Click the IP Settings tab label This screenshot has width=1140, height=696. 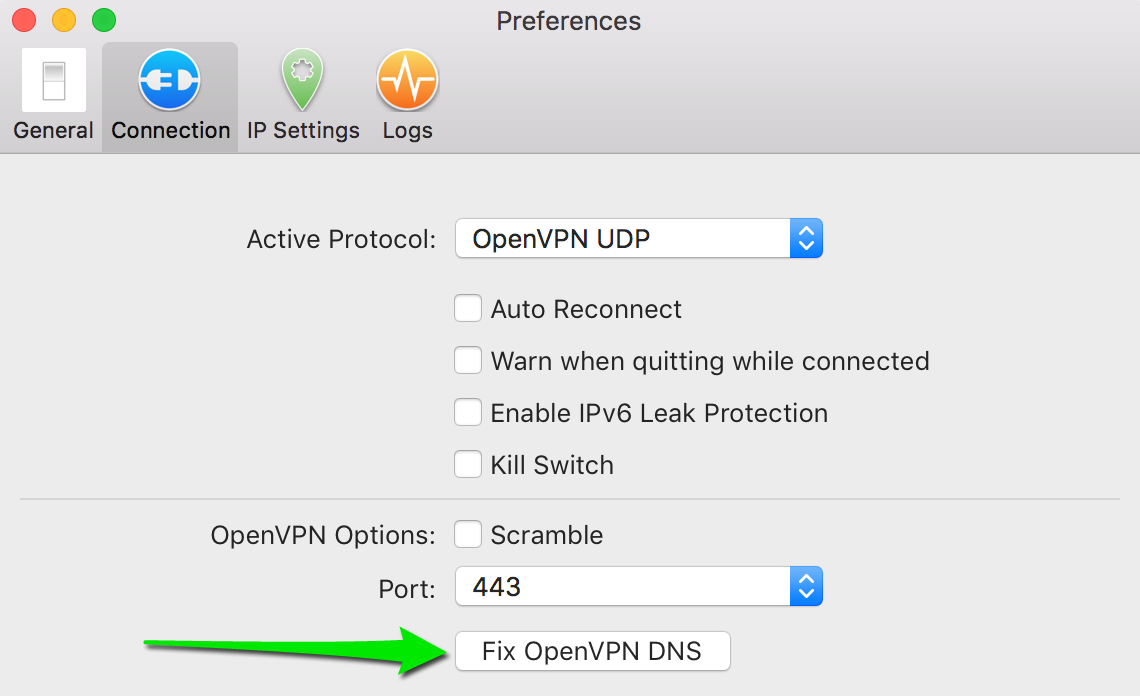tap(303, 131)
